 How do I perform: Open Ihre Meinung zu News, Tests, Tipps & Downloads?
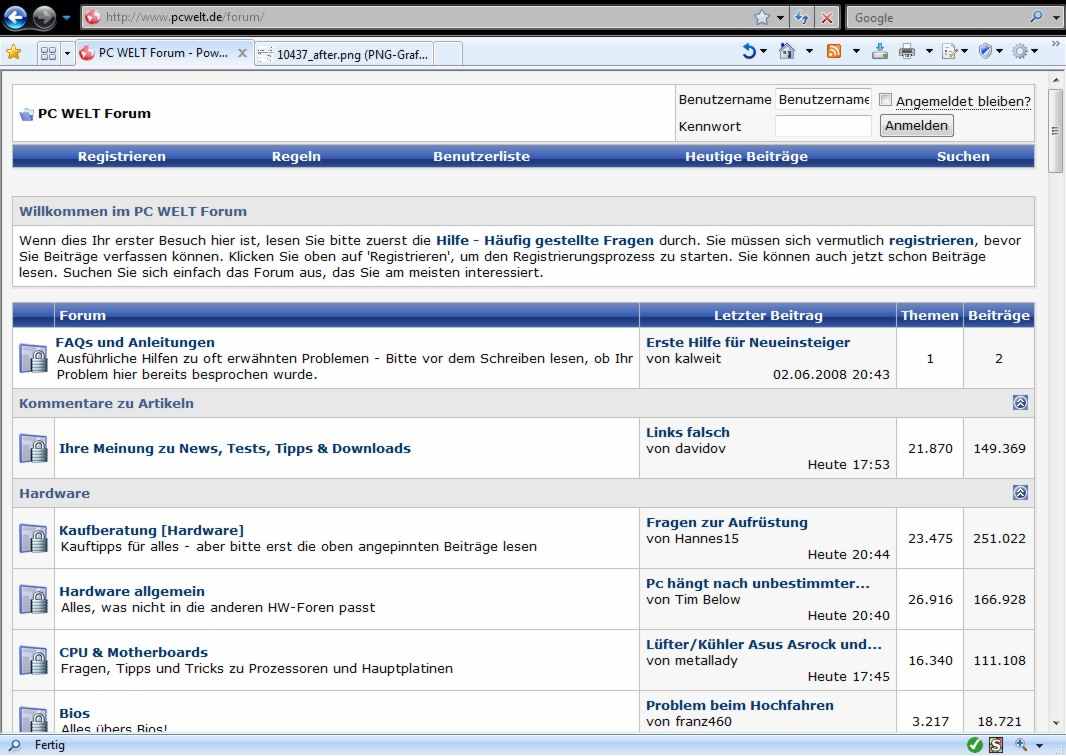coord(235,448)
